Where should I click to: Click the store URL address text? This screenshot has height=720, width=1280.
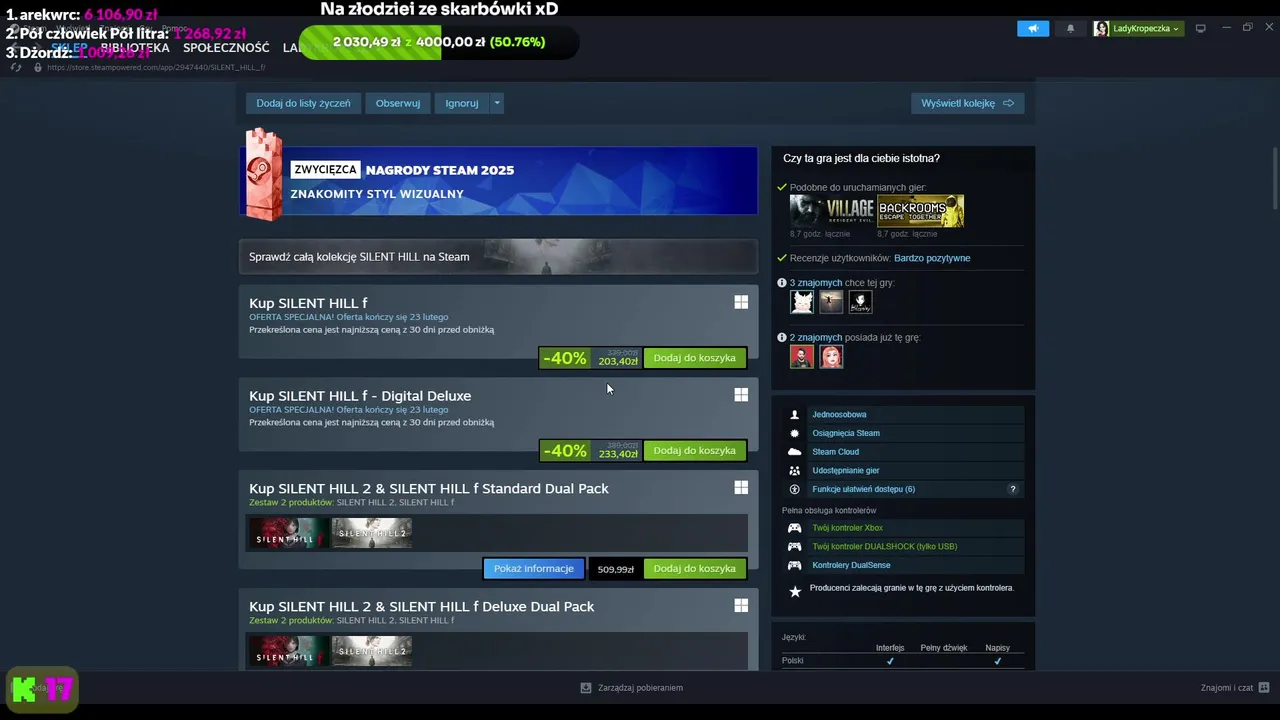tap(156, 67)
